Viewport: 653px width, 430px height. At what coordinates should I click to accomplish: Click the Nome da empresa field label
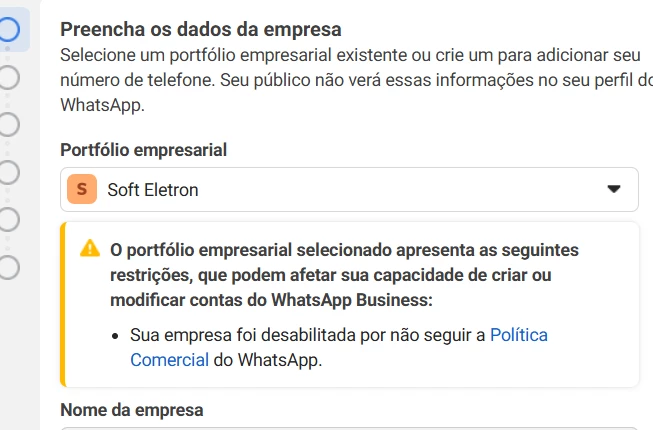[x=132, y=410]
